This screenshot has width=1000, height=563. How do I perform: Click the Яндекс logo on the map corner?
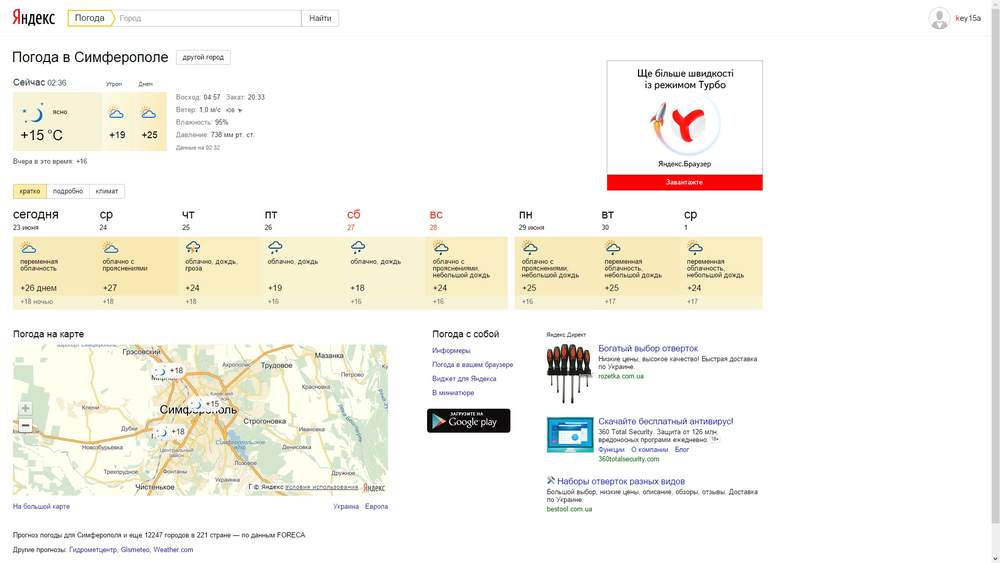pos(374,487)
